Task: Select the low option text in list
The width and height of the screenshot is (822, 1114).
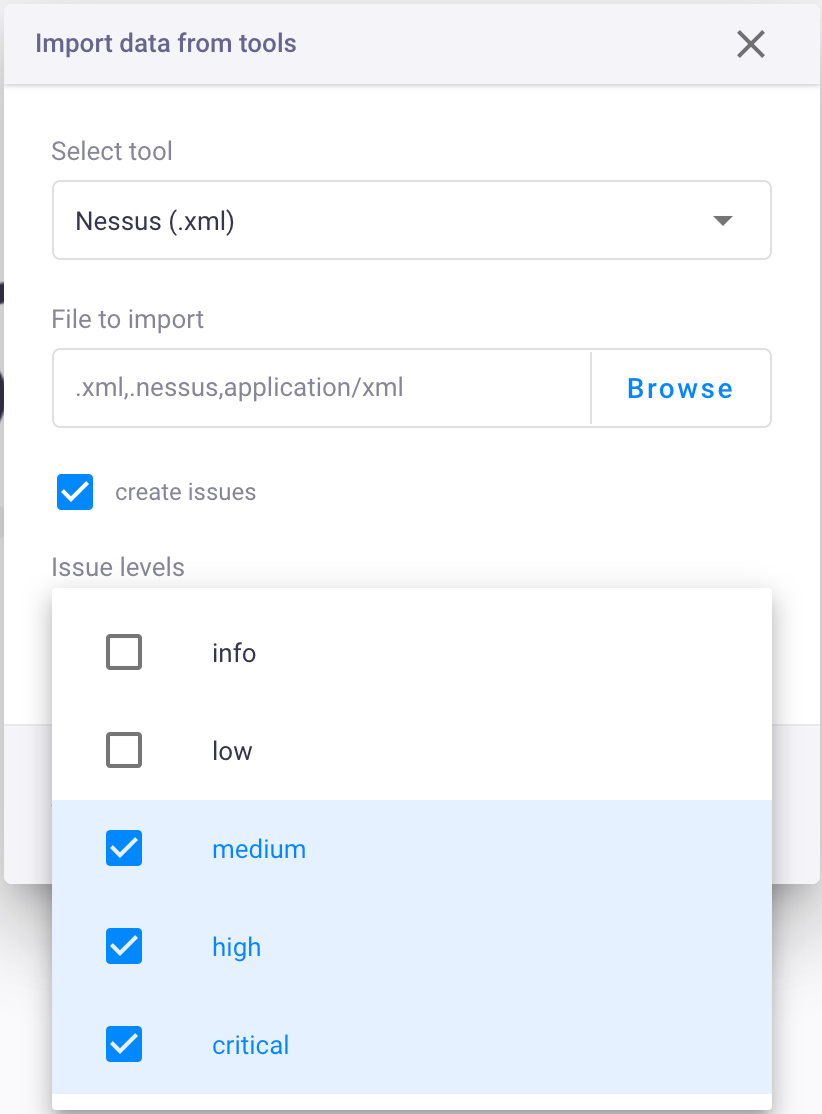Action: [232, 751]
